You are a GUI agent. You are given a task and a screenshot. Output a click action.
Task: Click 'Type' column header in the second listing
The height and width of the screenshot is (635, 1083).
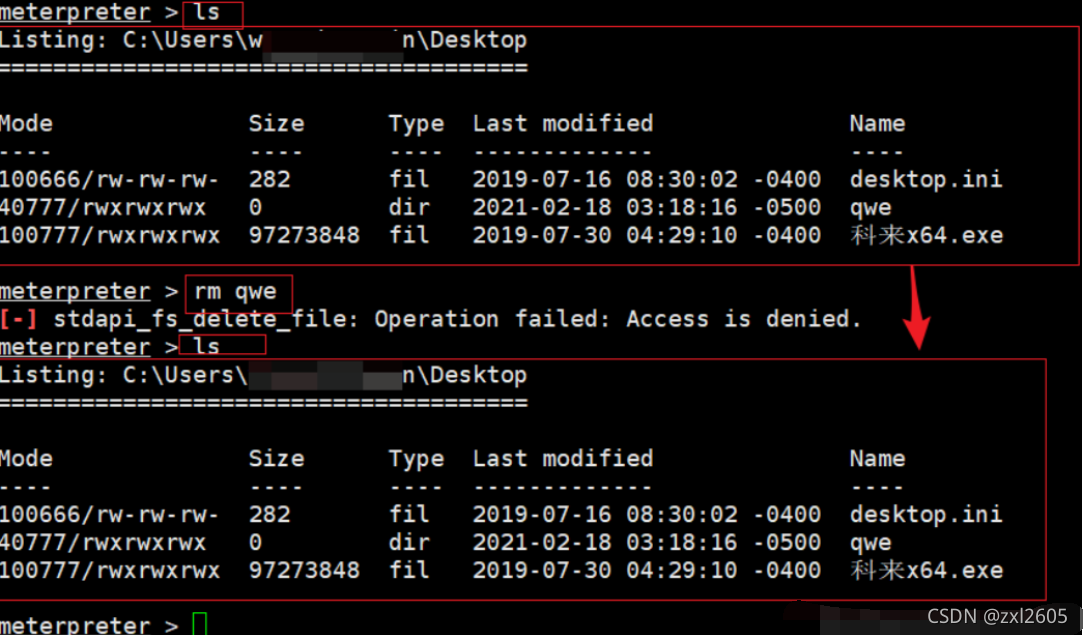click(x=416, y=459)
